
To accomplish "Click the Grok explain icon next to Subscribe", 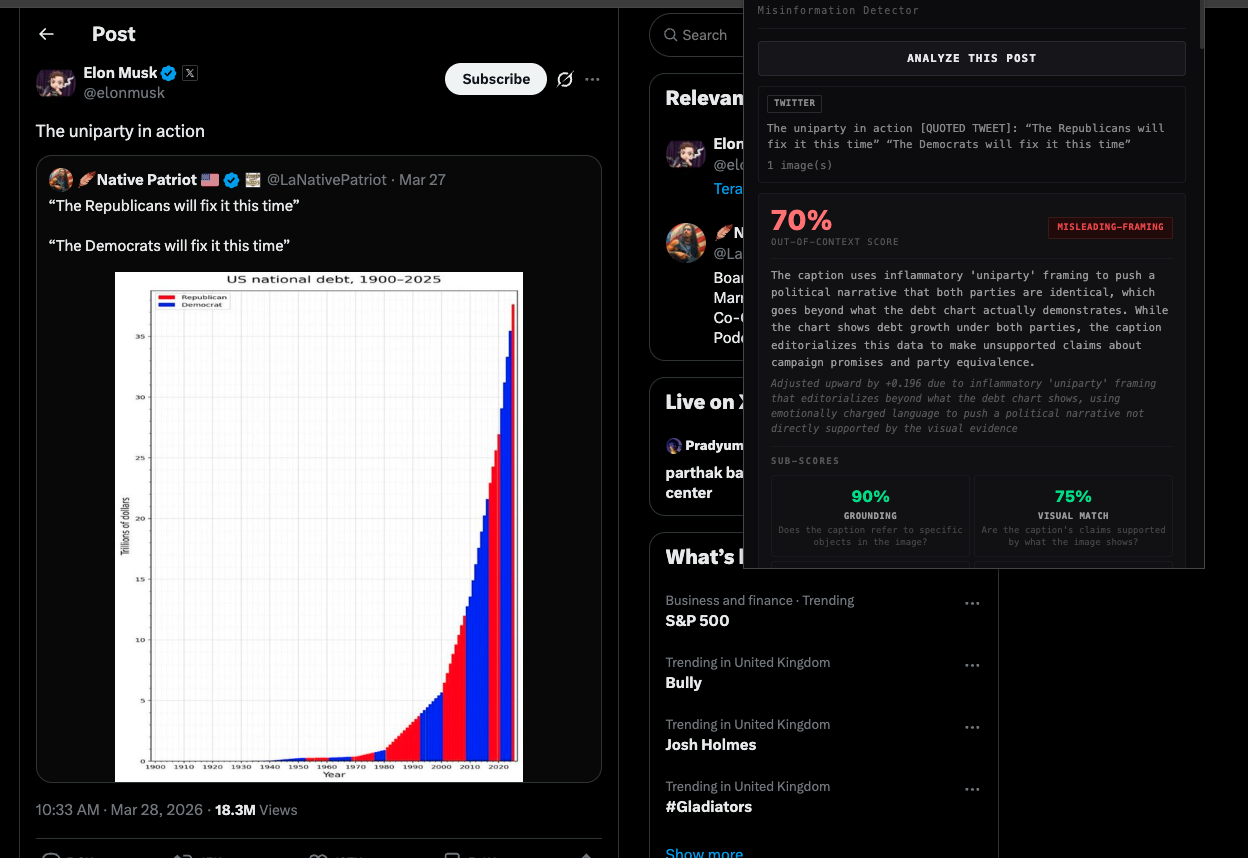I will point(565,79).
